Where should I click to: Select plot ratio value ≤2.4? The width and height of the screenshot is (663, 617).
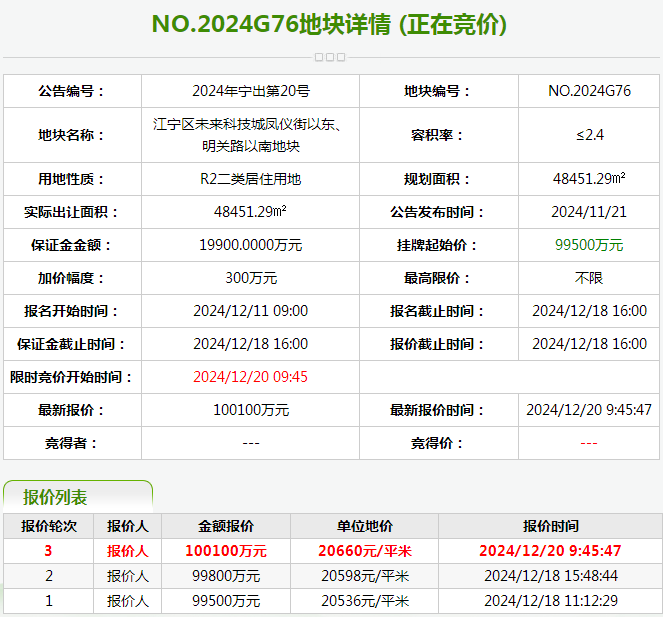[x=589, y=135]
